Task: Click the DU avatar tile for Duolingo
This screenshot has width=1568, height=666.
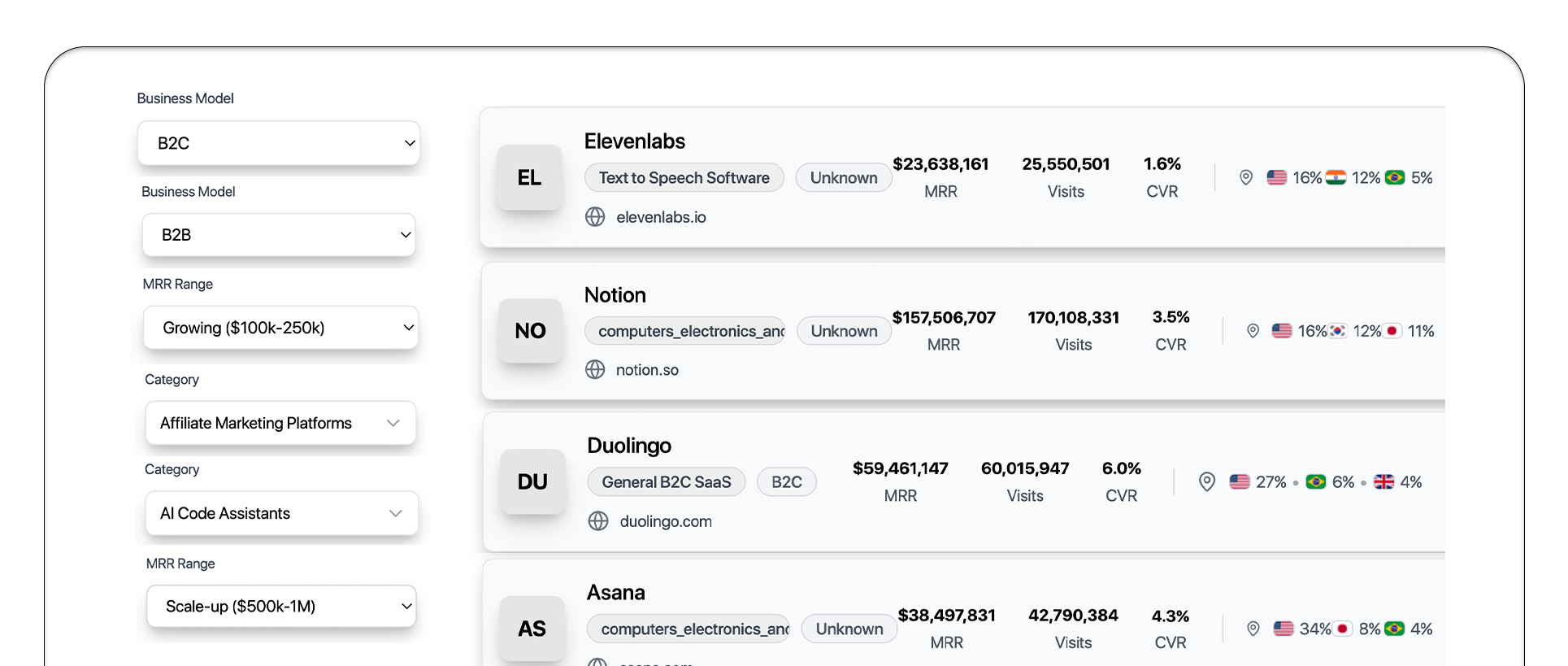Action: [x=532, y=482]
